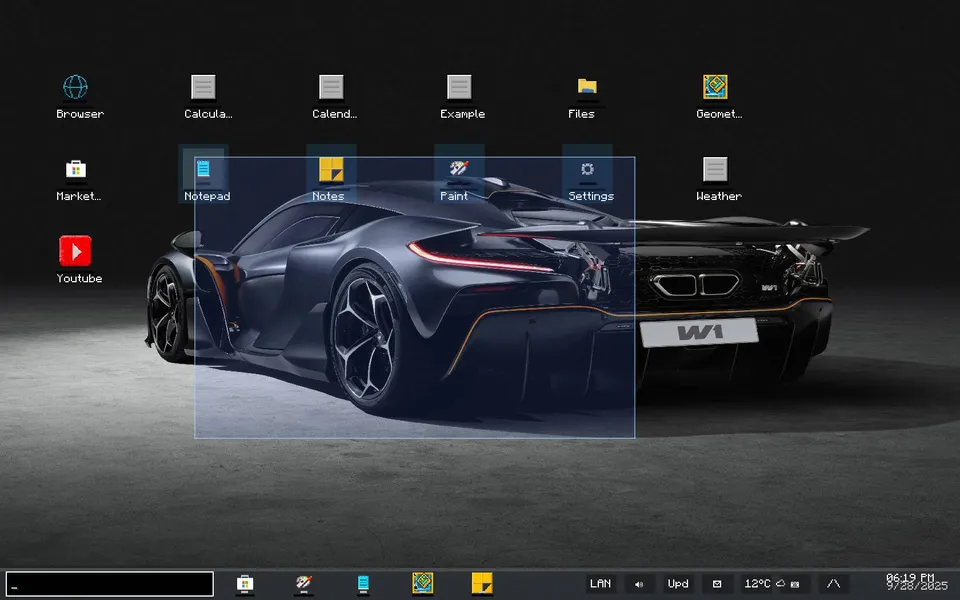Viewport: 960px width, 600px height.
Task: Open the Calendar desktop shortcut
Action: click(331, 87)
